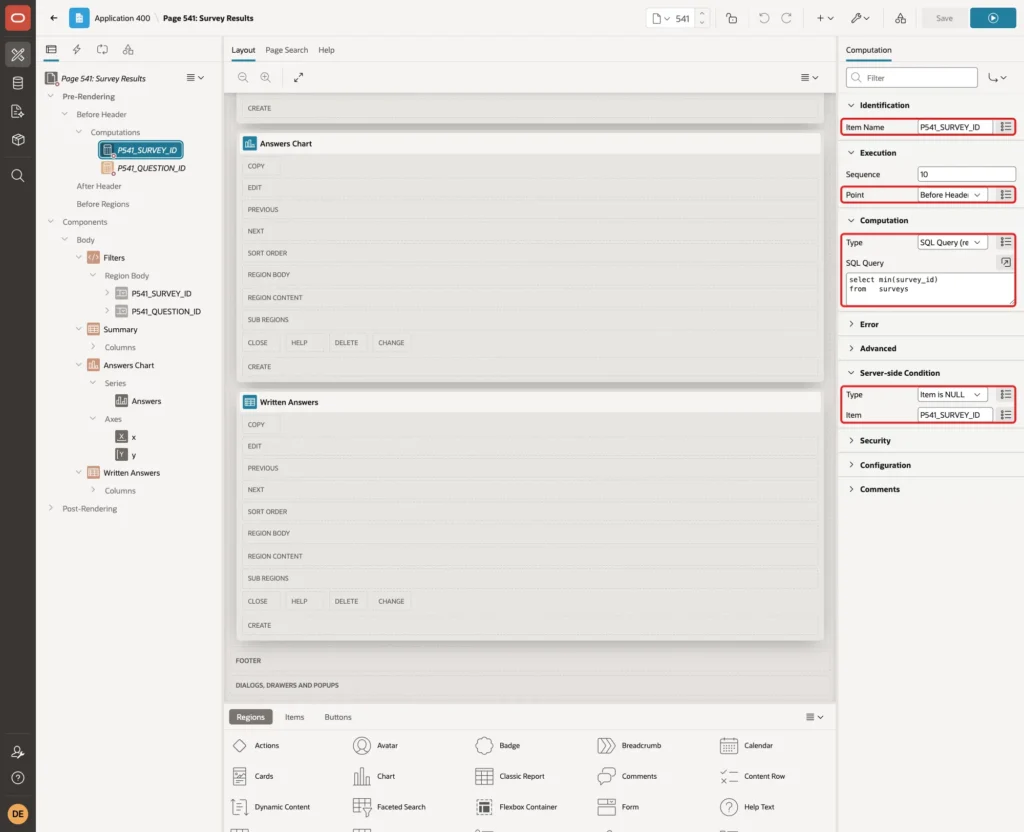Expand the Comments section

(x=851, y=489)
